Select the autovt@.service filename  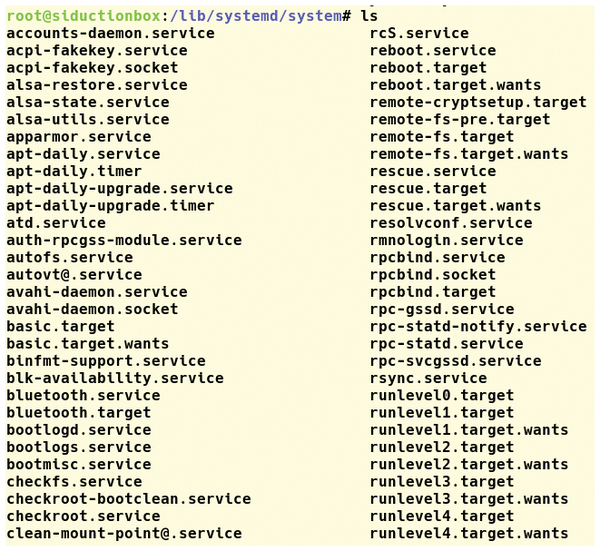point(74,275)
